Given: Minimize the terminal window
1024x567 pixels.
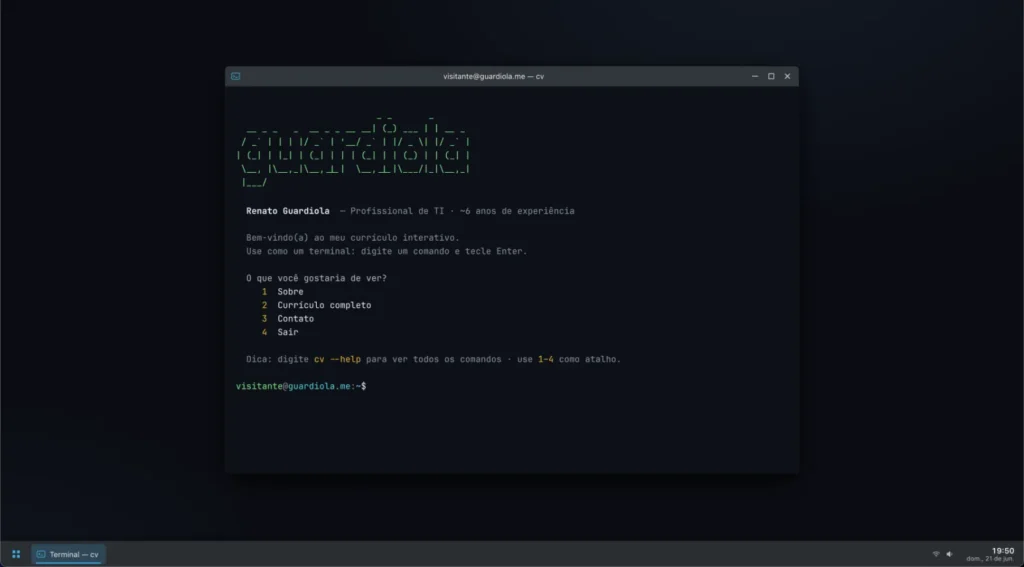Looking at the screenshot, I should (755, 76).
